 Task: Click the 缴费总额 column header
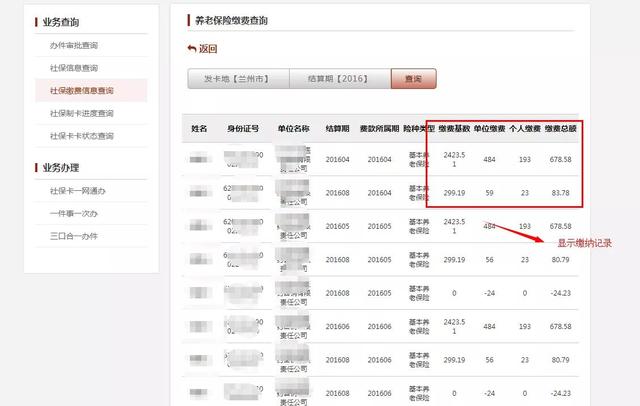tap(560, 129)
